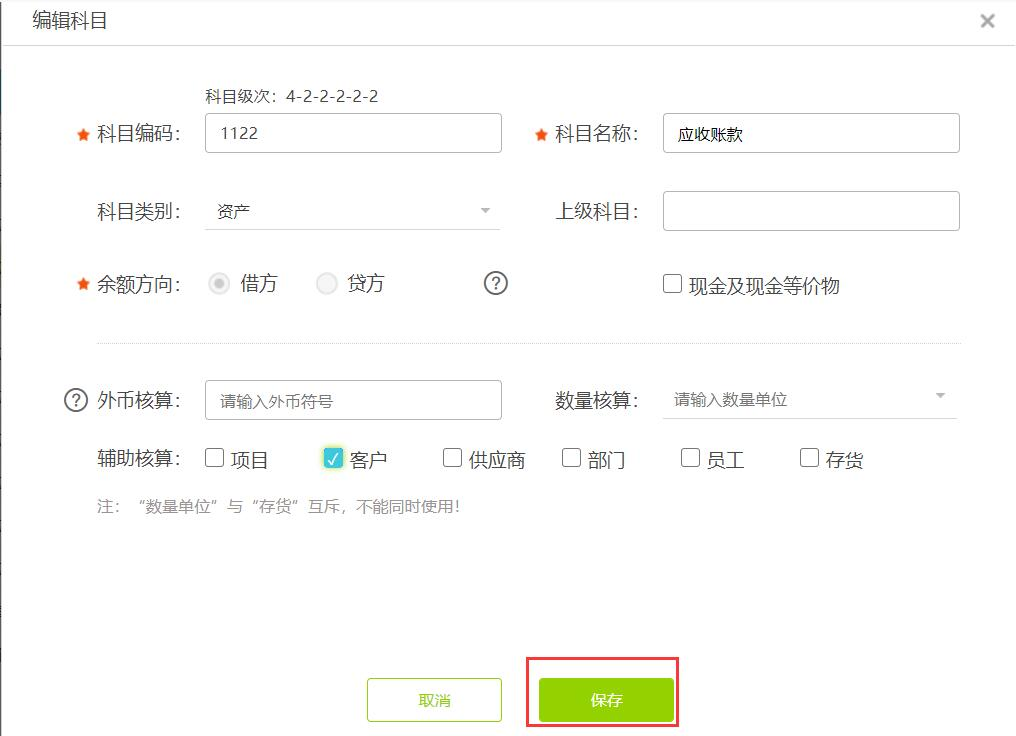Click the 保存 button

click(x=604, y=700)
